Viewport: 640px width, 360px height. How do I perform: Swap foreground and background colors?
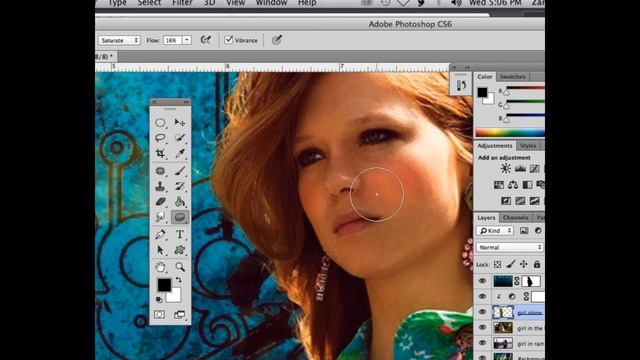click(x=178, y=280)
